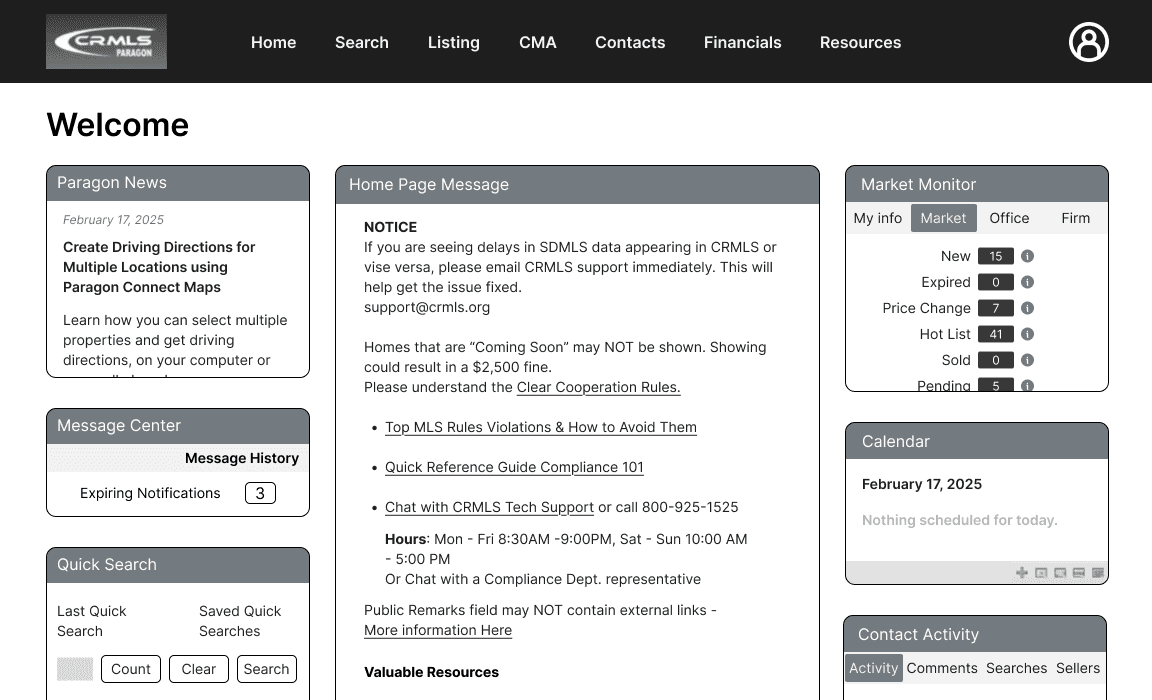Open the Resources menu

[x=860, y=43]
